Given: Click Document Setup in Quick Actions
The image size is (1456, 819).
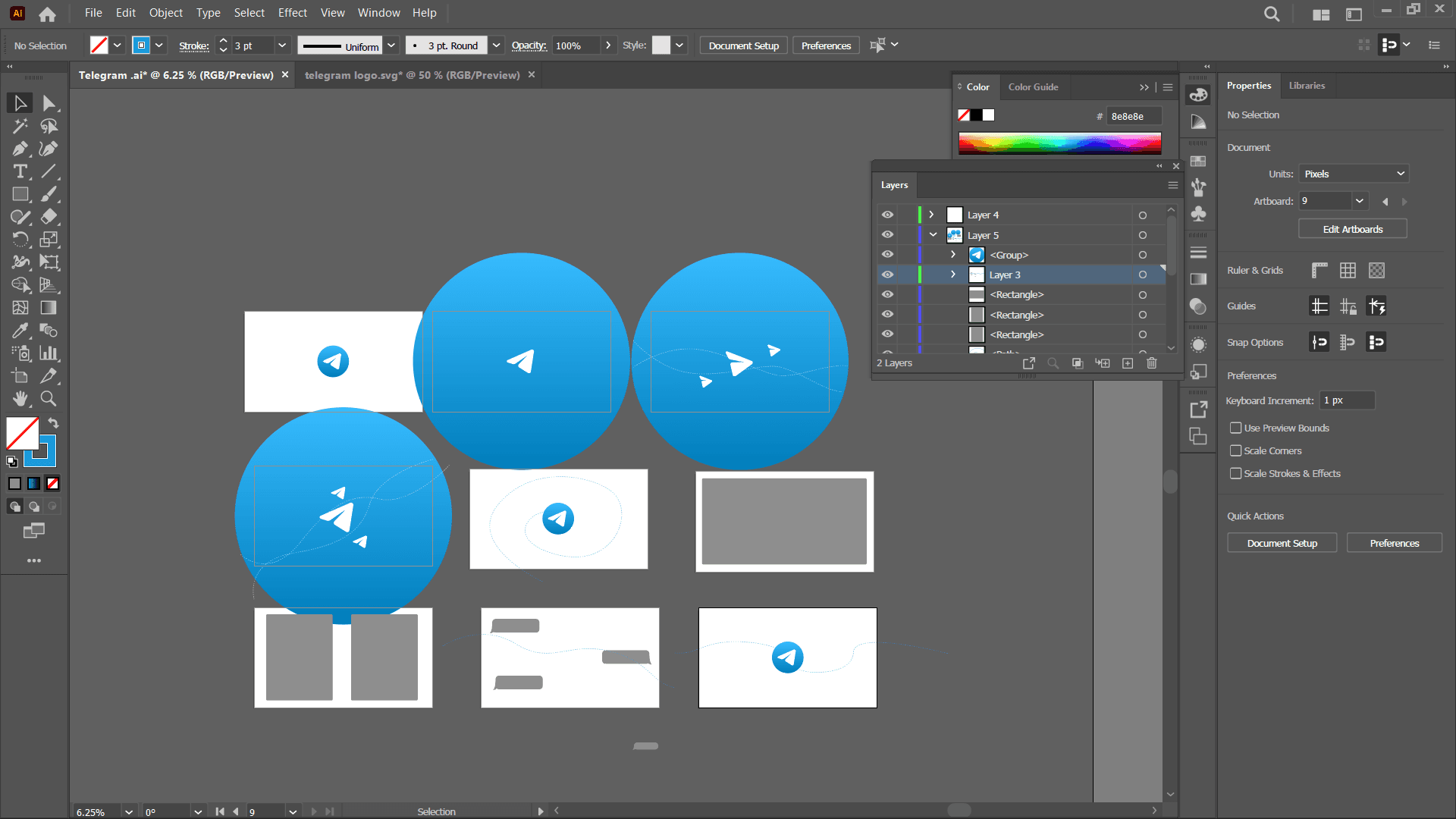Looking at the screenshot, I should [x=1282, y=544].
